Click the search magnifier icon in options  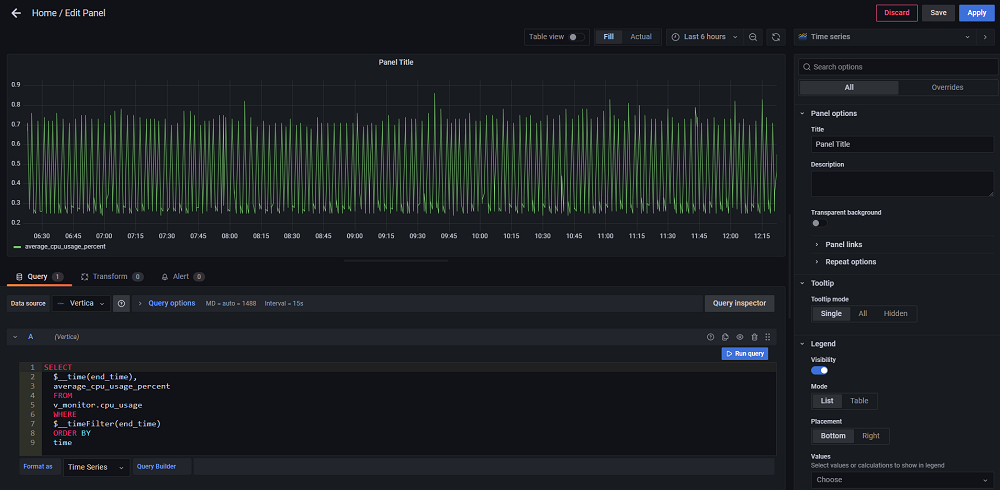(807, 67)
